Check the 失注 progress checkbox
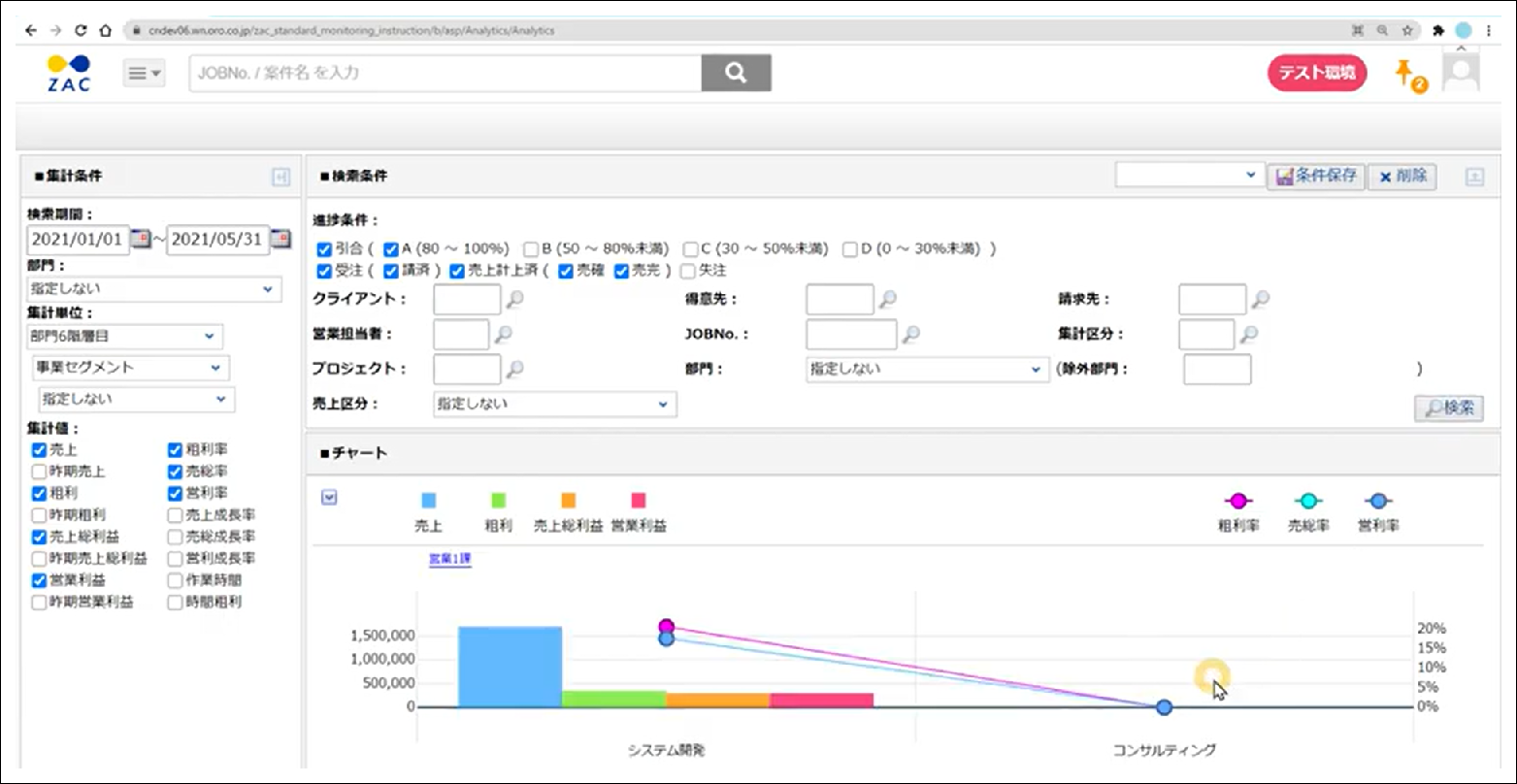 [688, 271]
